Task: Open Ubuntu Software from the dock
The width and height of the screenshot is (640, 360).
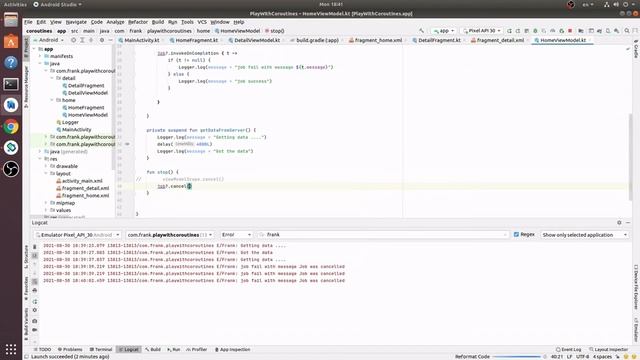Action: coord(11,42)
